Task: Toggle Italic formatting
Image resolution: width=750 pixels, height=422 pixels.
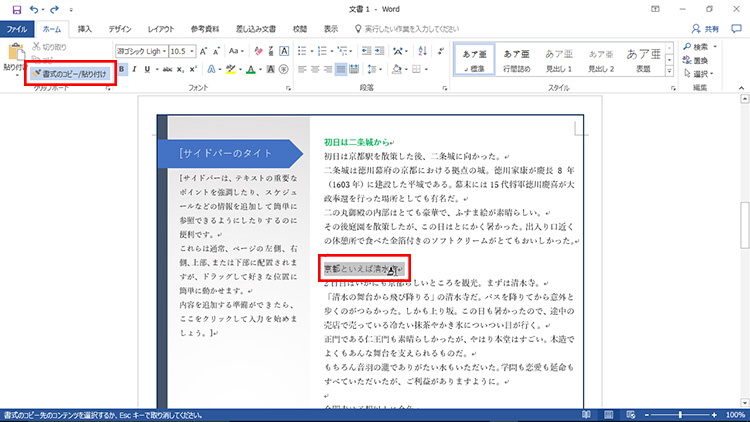Action: 134,69
